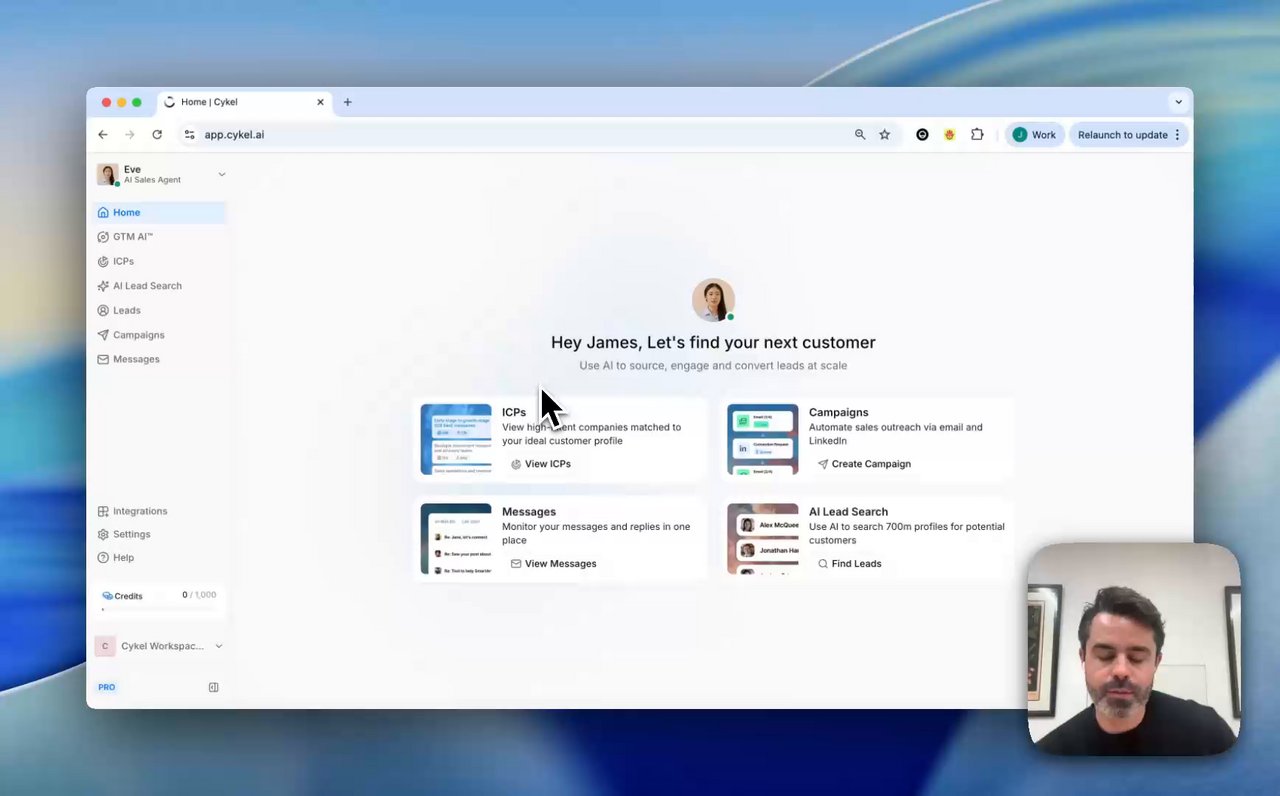The height and width of the screenshot is (796, 1280).
Task: Open the Extensions puzzle icon
Action: tap(977, 135)
